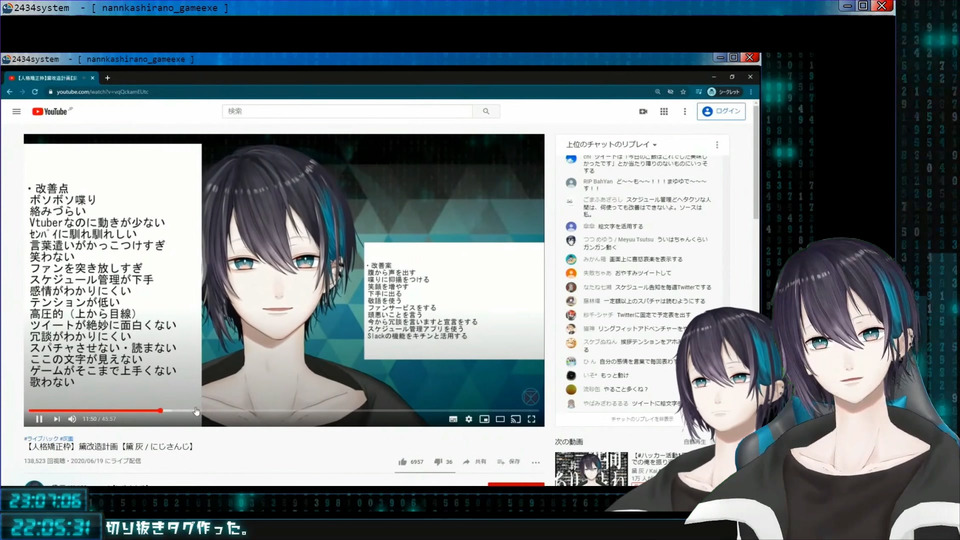Reload the page with refresh icon
The height and width of the screenshot is (540, 960).
(35, 92)
